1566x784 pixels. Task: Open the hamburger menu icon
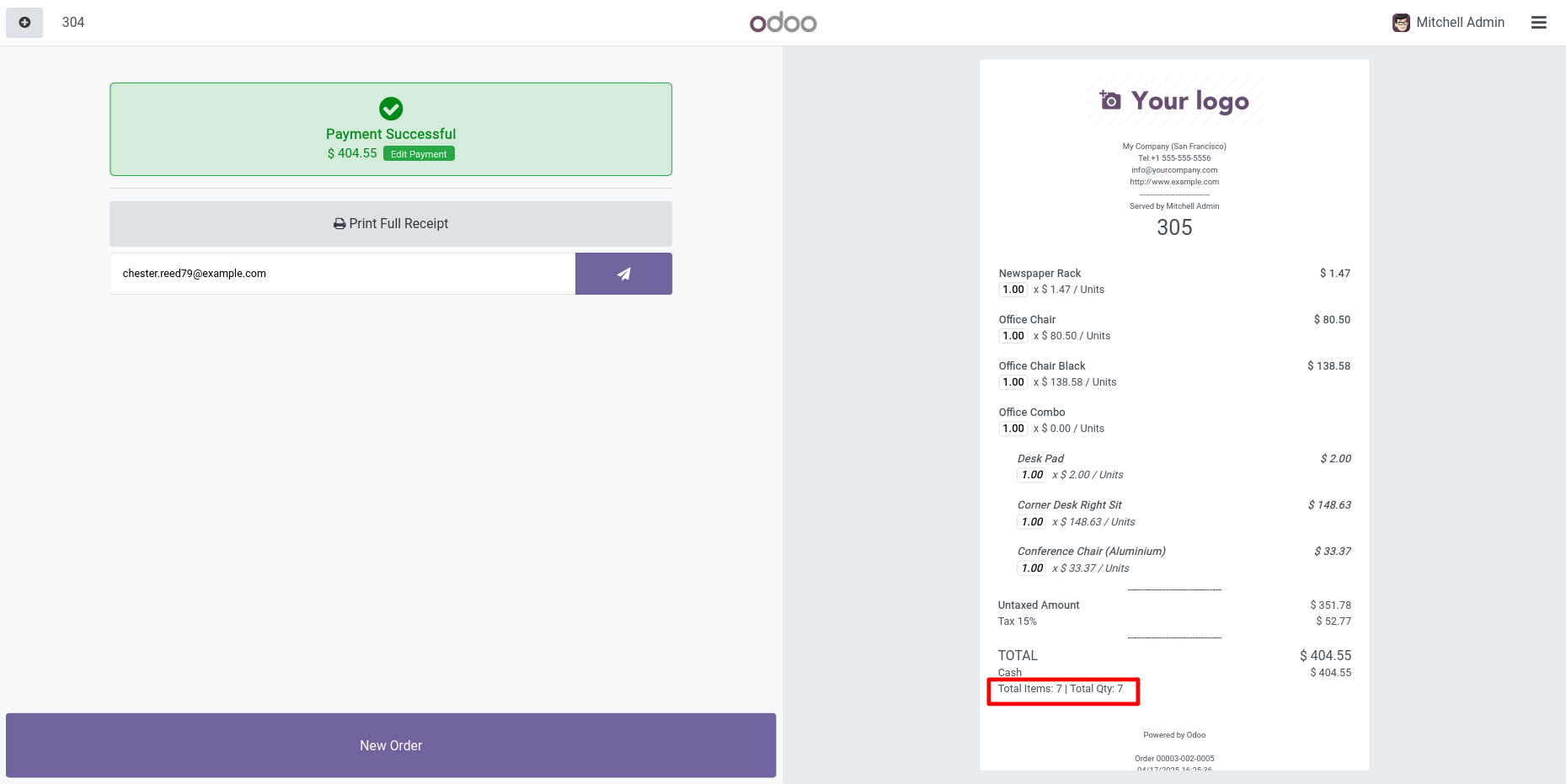(1538, 23)
